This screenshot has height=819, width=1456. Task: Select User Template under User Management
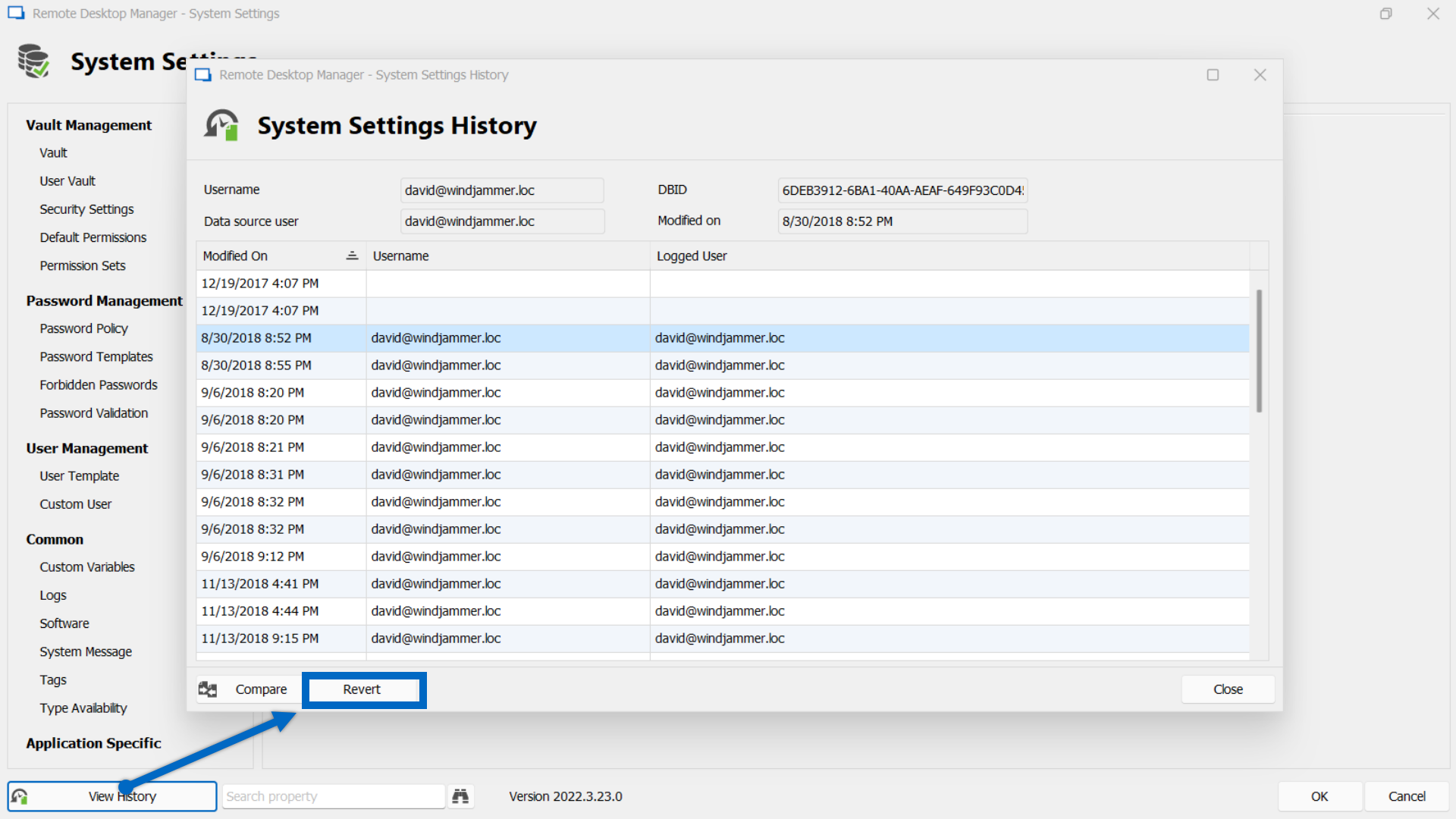[79, 475]
